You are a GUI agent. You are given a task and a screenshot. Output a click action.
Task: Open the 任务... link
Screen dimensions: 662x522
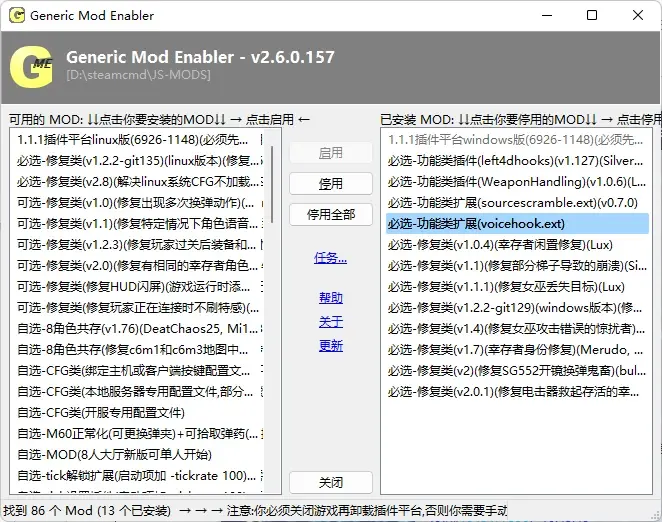331,257
